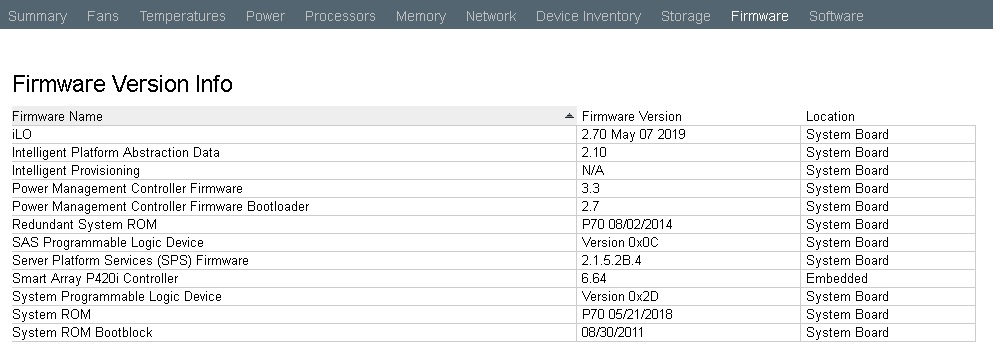Select the Processors tab
The image size is (993, 361).
pyautogui.click(x=340, y=16)
